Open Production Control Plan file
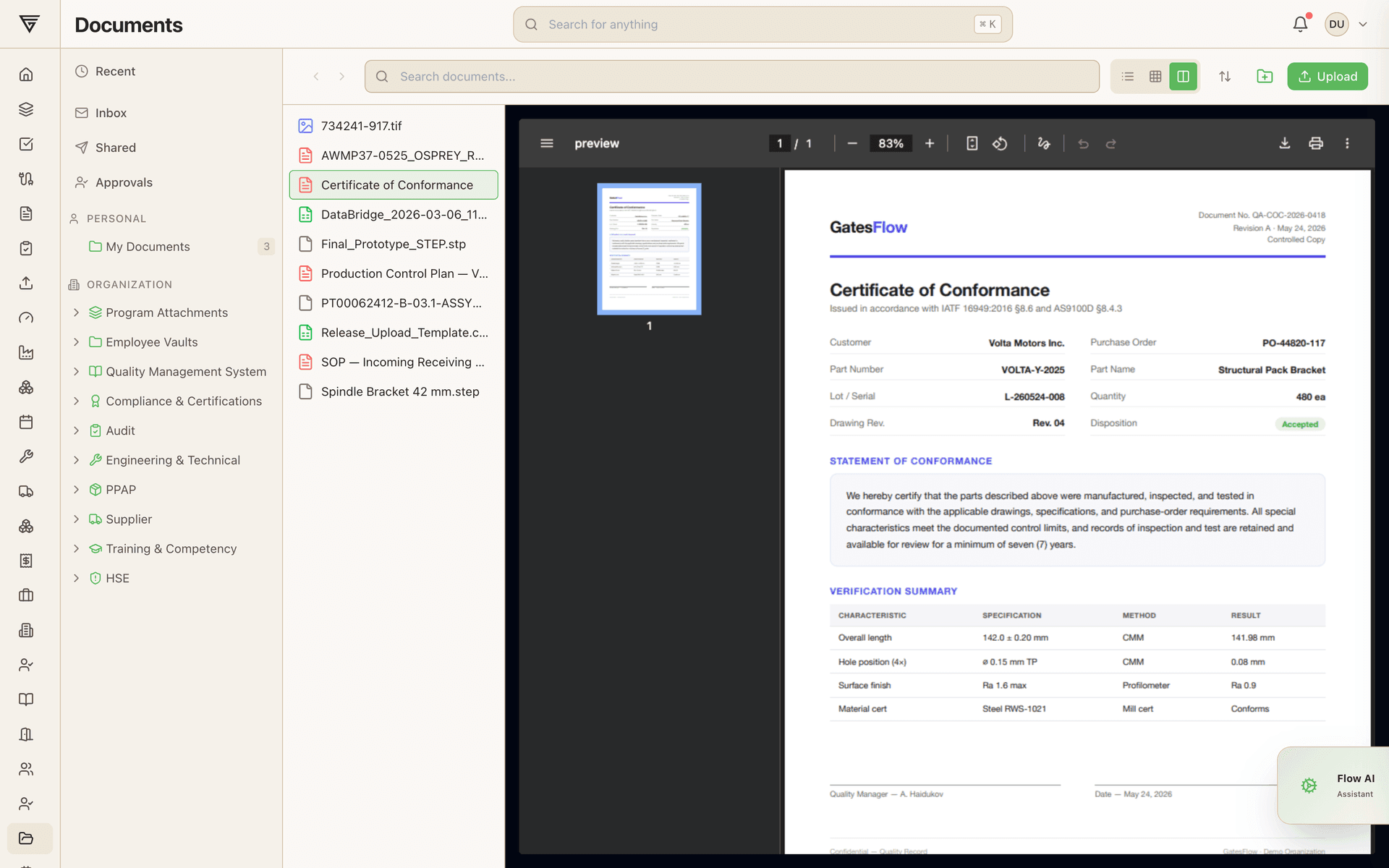 click(394, 273)
